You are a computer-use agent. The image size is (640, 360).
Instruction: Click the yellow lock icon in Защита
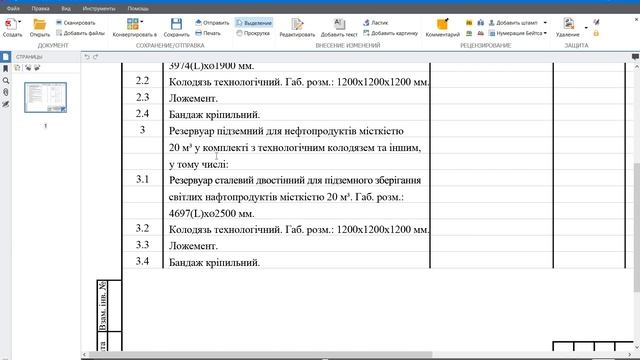pos(596,33)
